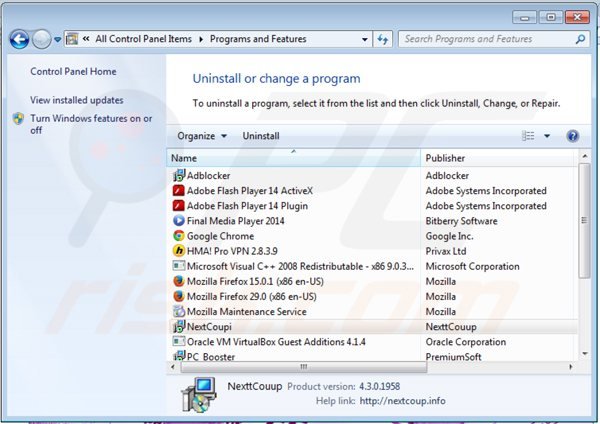Open the address bar history dropdown
The image size is (600, 424).
tap(365, 39)
